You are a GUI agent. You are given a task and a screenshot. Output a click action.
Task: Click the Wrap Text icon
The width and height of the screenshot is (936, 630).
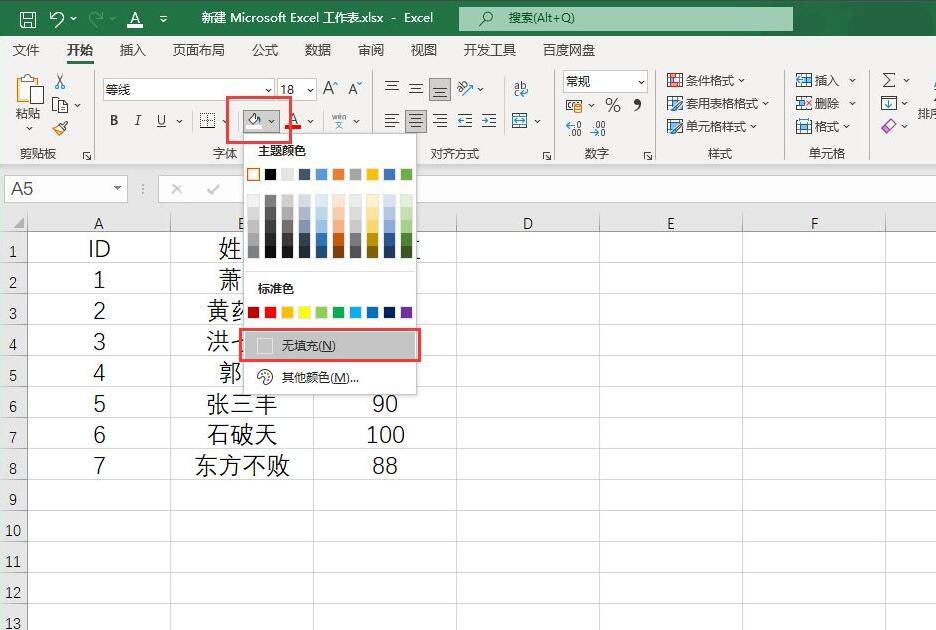tap(521, 89)
